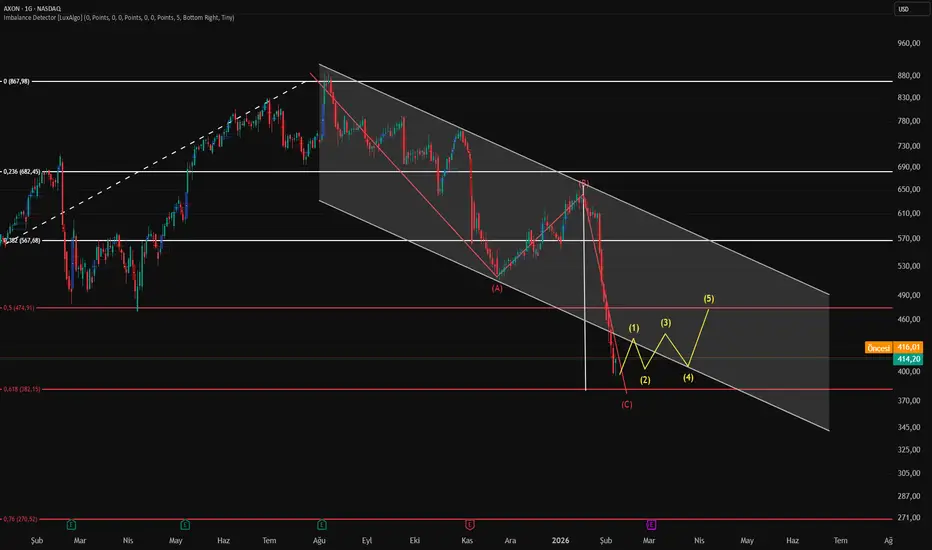The width and height of the screenshot is (932, 550).
Task: Click the 345,00 price scale label
Action: [908, 427]
